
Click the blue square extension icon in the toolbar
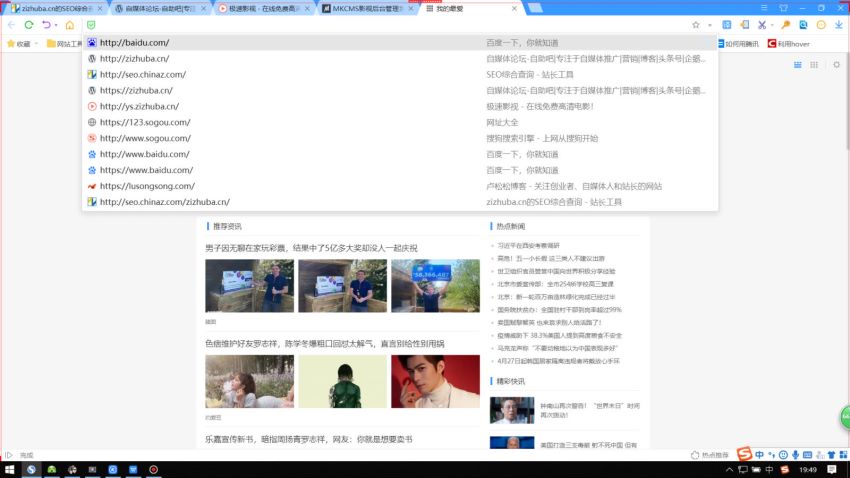pos(726,25)
